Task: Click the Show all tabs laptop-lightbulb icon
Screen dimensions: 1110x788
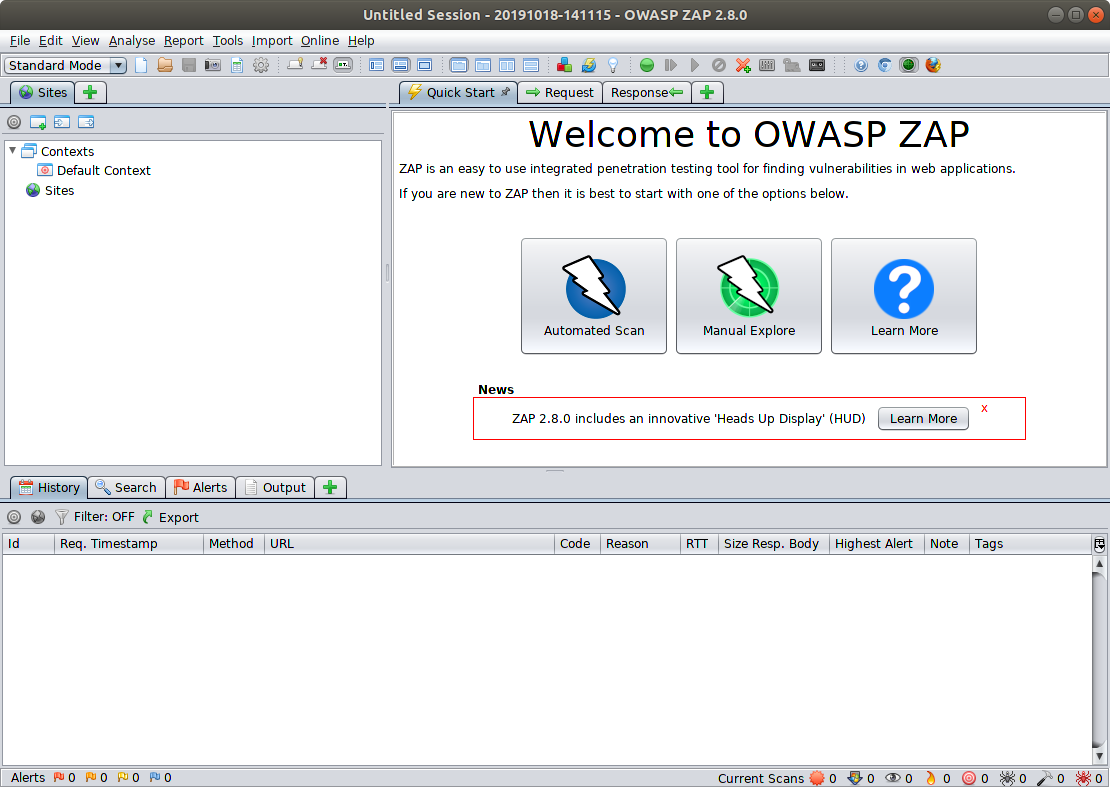Action: 295,65
